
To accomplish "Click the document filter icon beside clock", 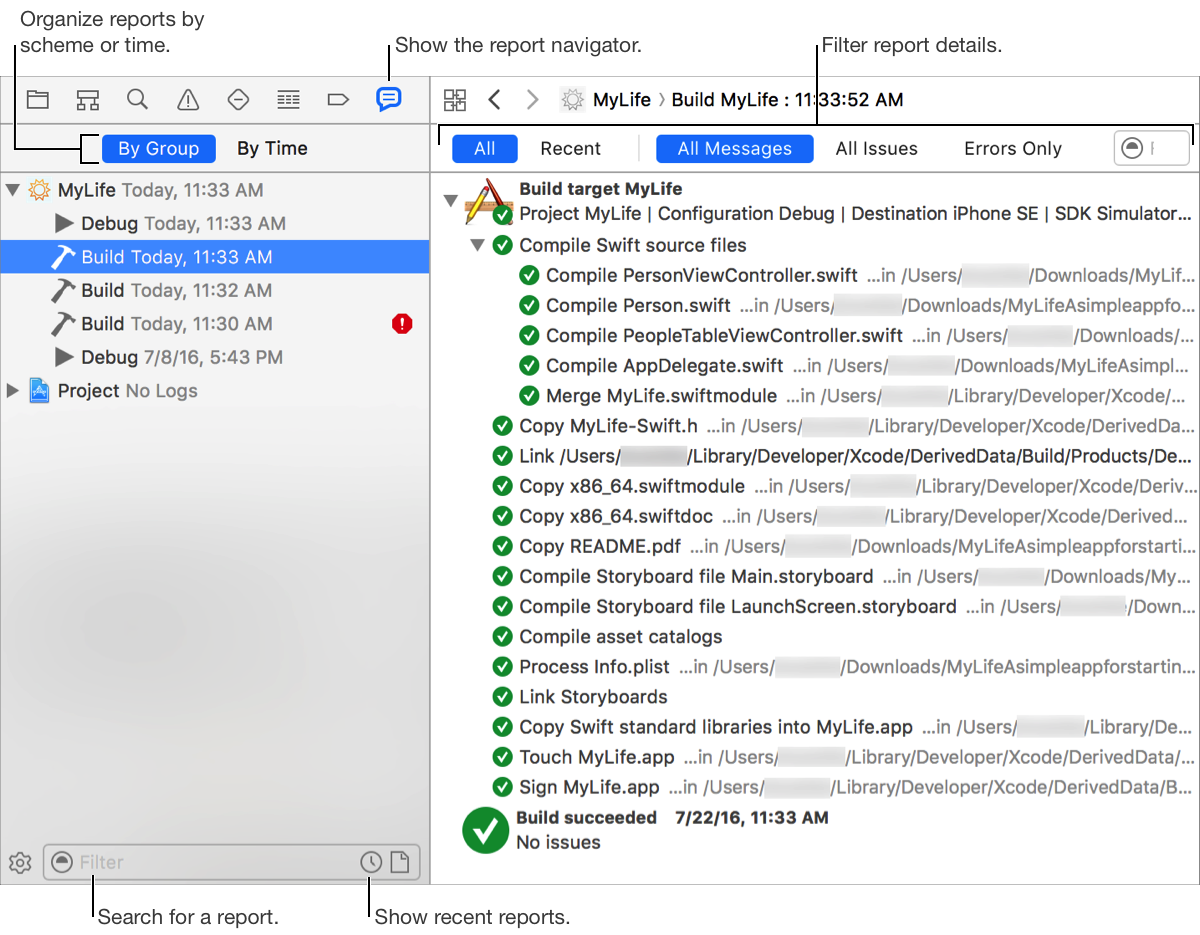I will (x=400, y=862).
